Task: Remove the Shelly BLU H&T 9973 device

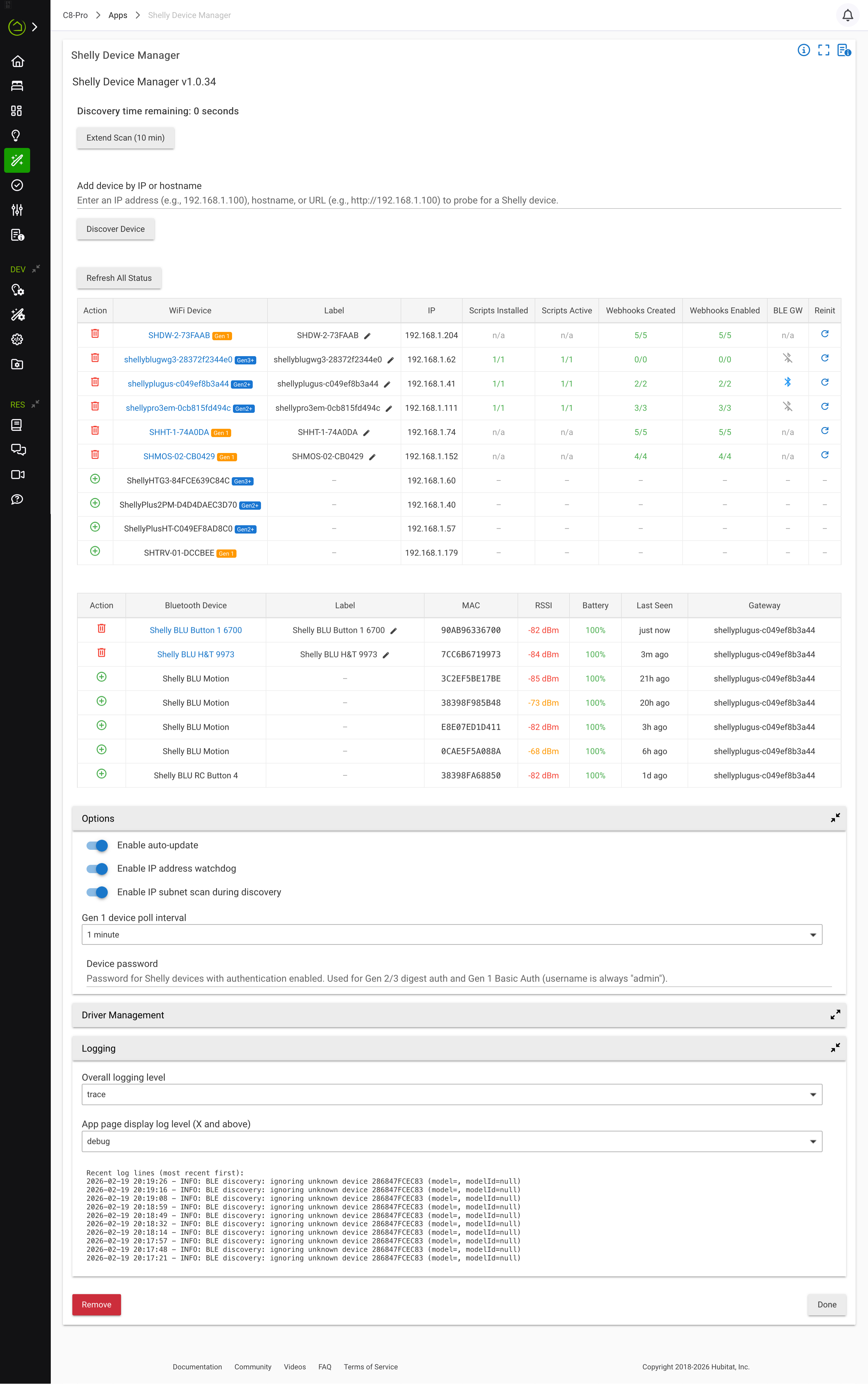Action: [x=102, y=653]
